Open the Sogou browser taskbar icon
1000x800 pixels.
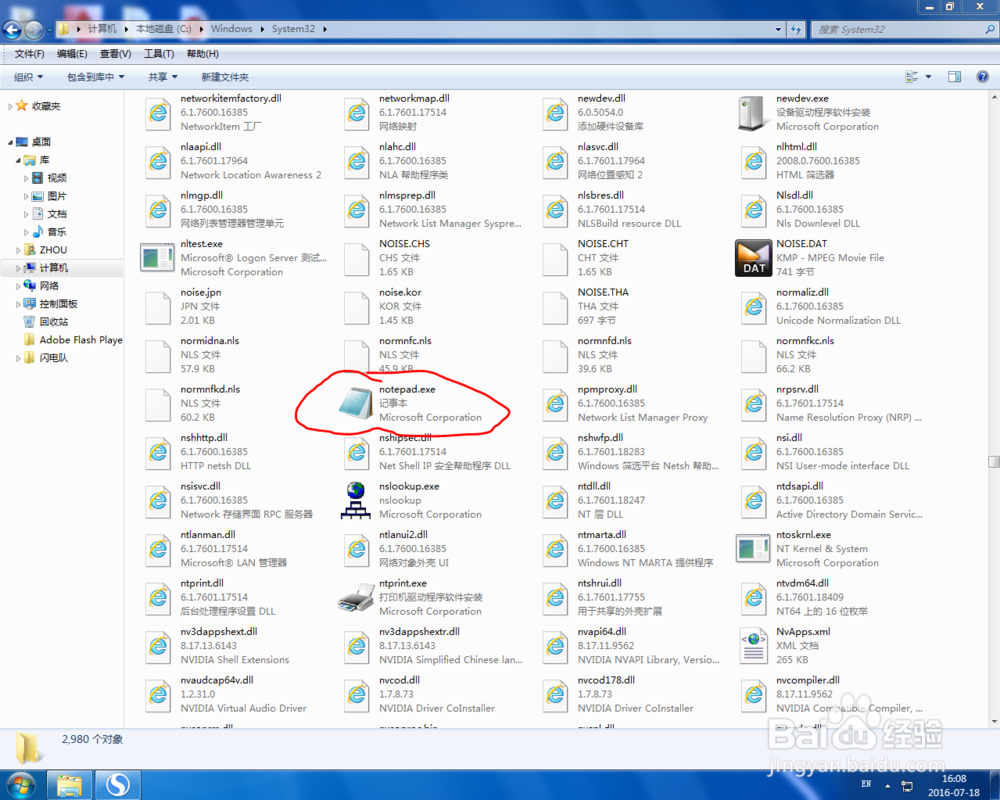point(118,785)
